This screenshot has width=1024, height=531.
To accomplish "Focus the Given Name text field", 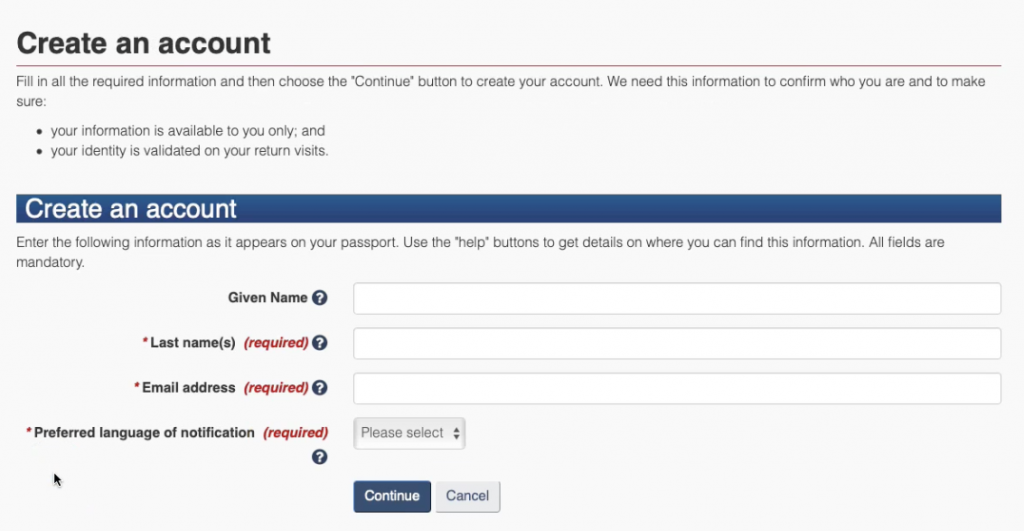I will (677, 298).
